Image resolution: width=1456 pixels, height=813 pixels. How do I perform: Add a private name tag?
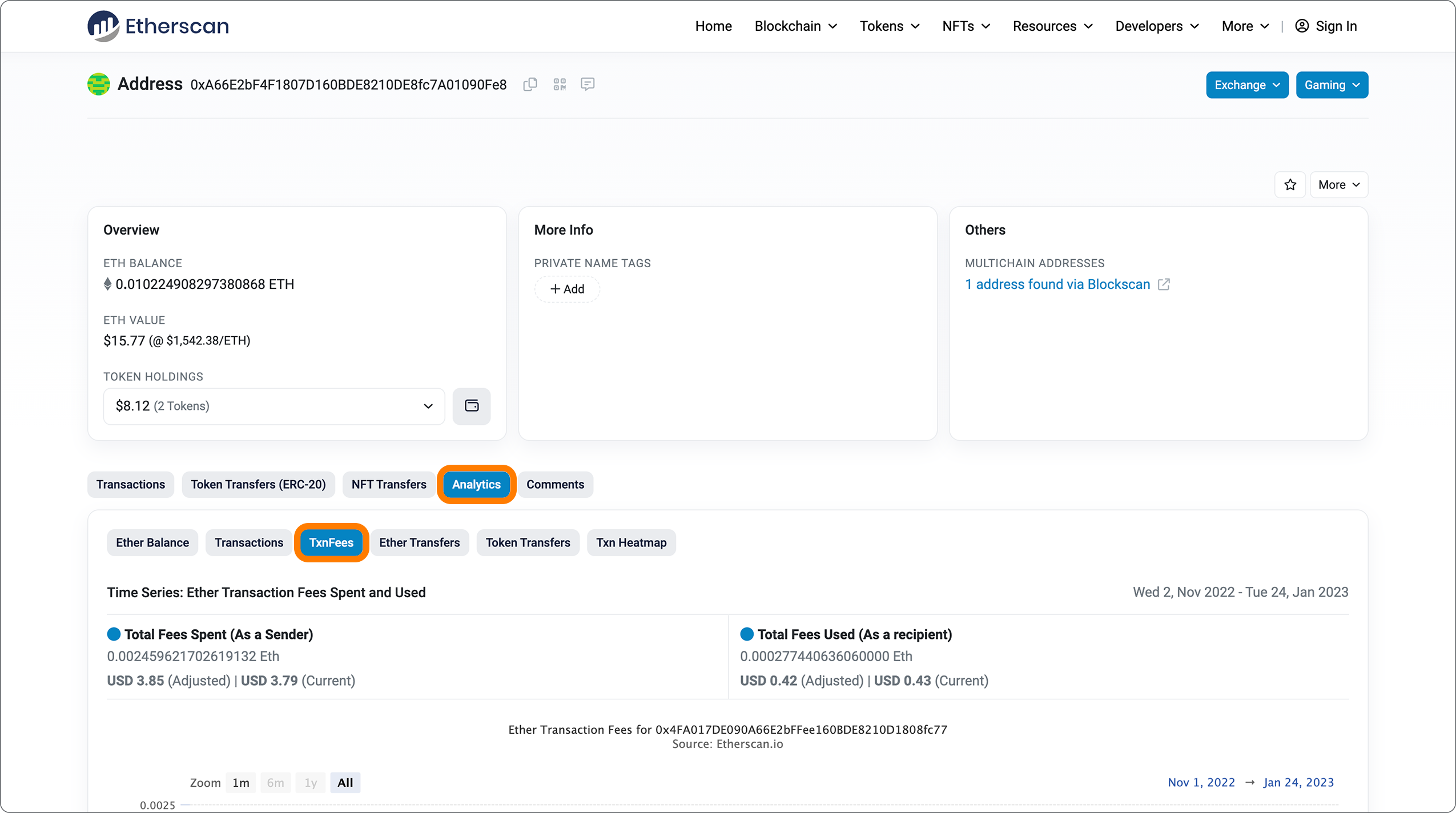tap(567, 289)
